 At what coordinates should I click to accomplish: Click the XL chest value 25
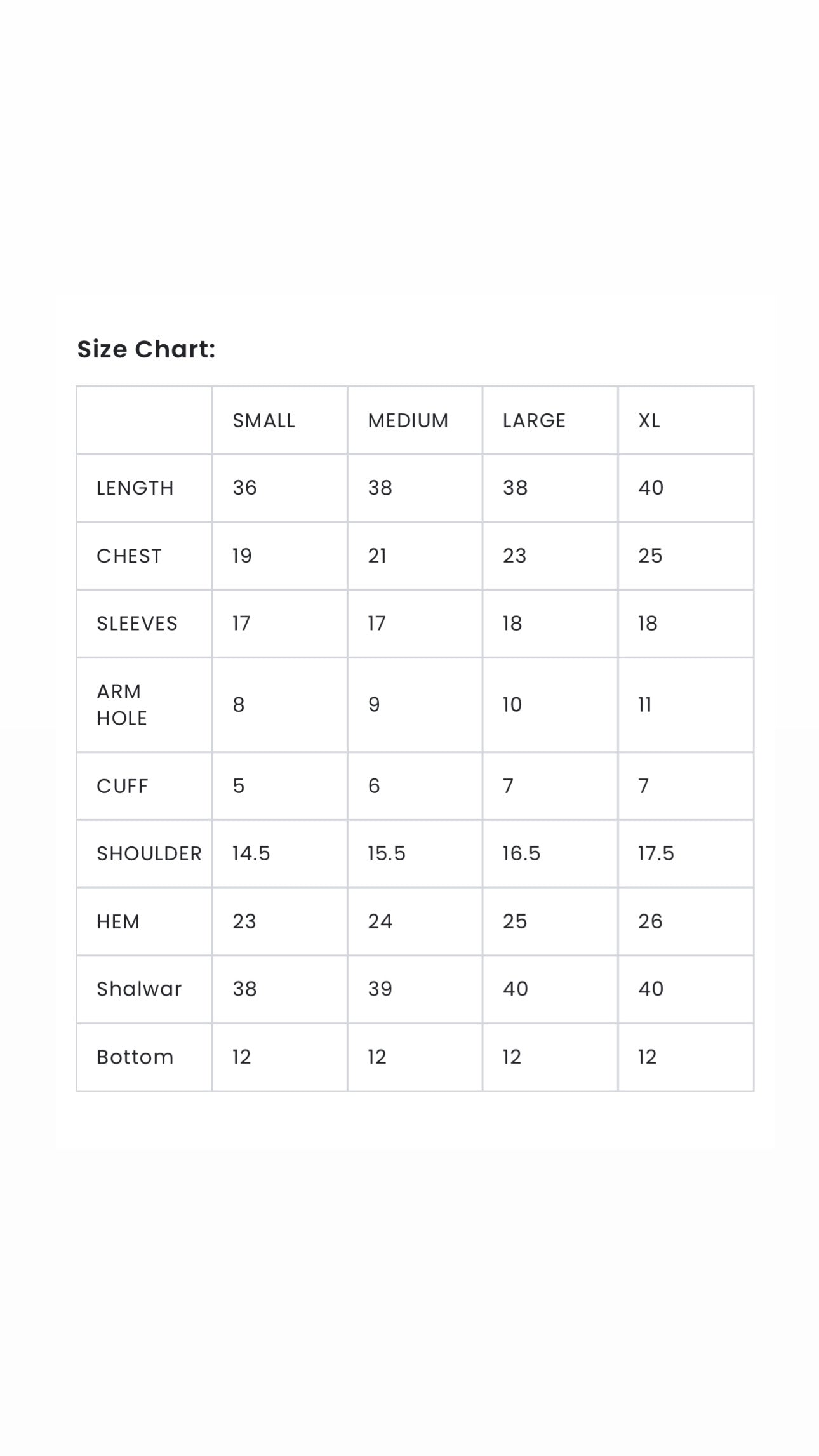(x=650, y=556)
